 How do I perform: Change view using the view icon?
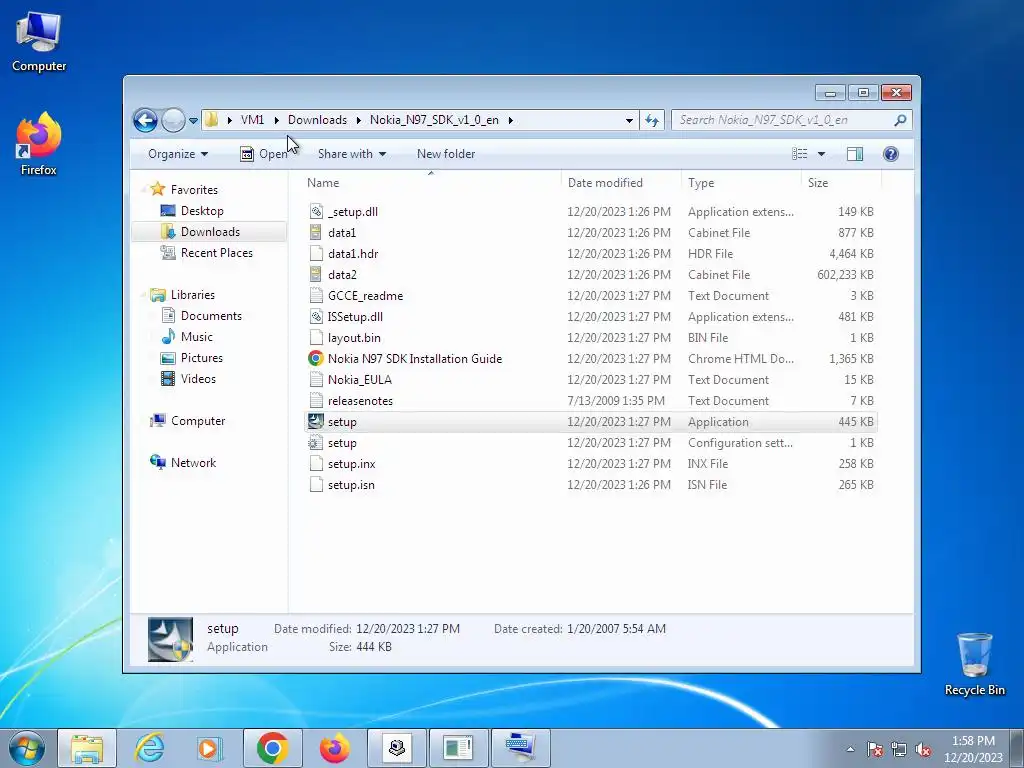(x=799, y=154)
